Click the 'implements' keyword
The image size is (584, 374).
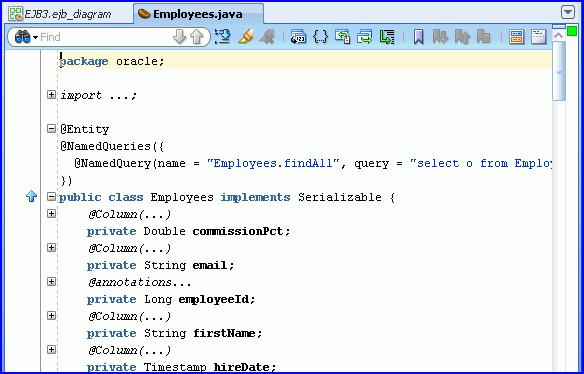click(x=255, y=197)
